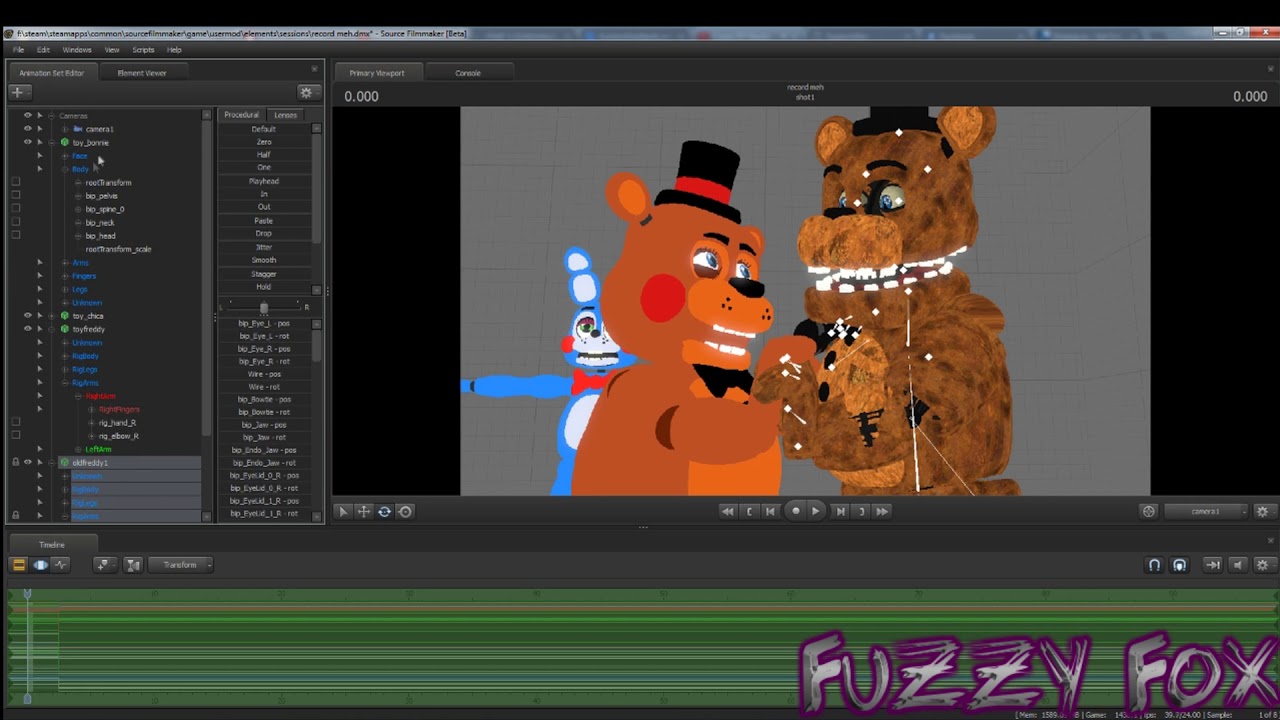This screenshot has height=720, width=1280.
Task: Click the left-right balance slider handle
Action: [x=264, y=307]
